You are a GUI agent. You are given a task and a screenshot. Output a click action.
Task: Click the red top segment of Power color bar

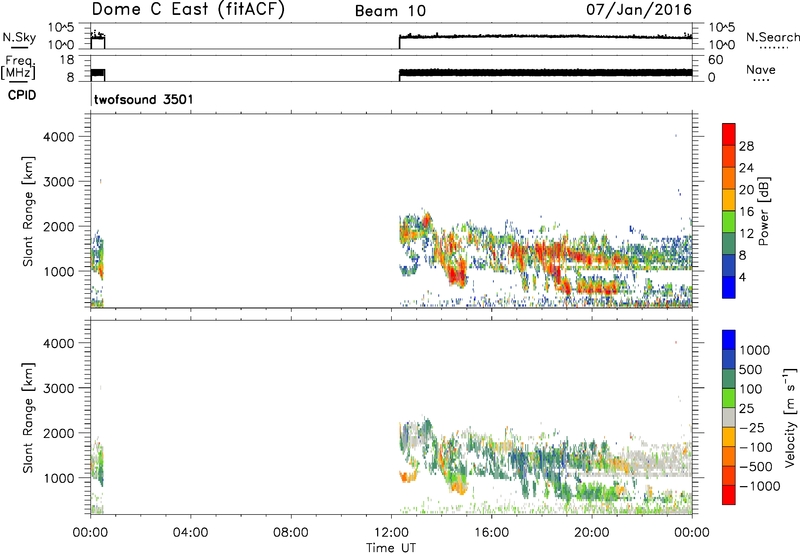click(729, 135)
